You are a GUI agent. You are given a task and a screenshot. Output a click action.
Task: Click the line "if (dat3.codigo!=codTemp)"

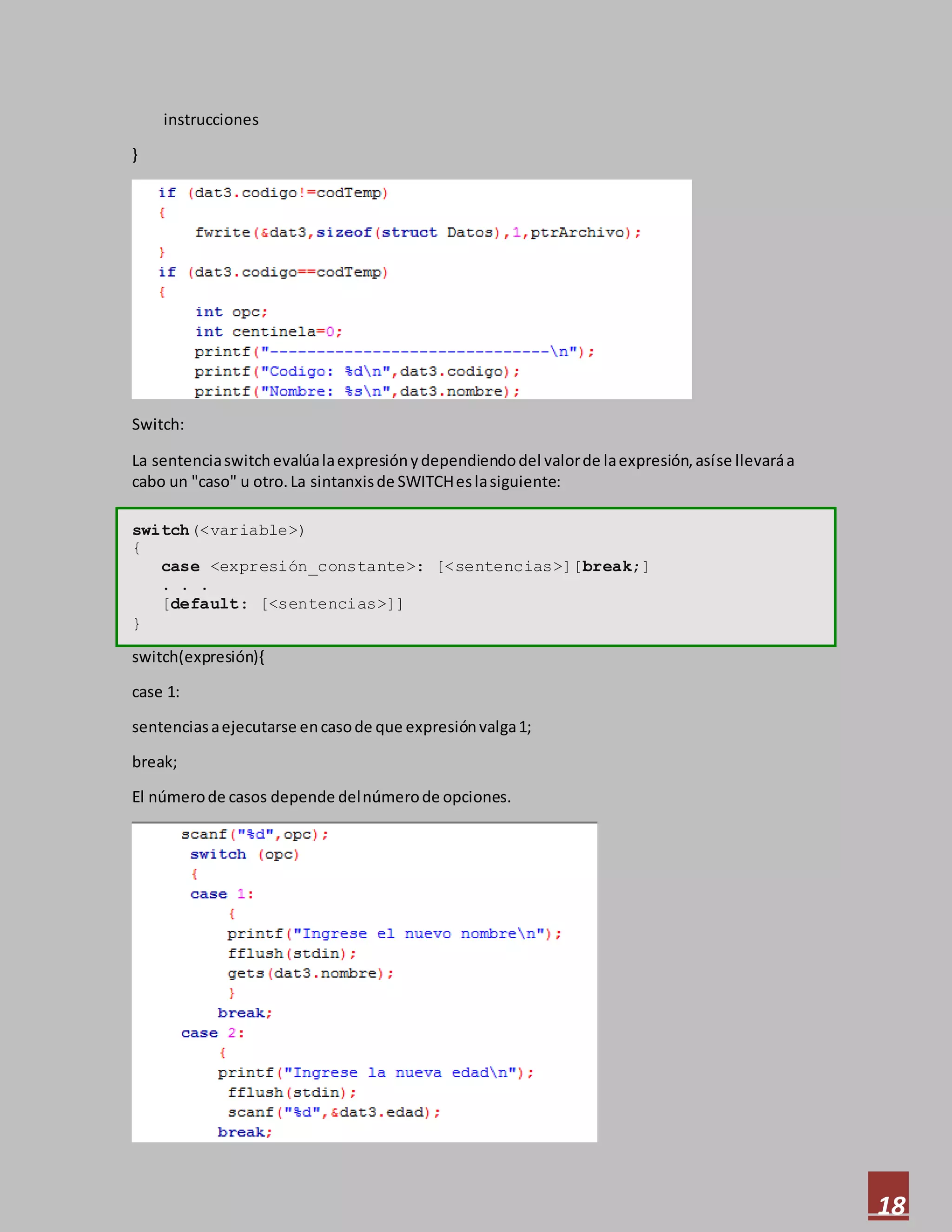coord(273,193)
